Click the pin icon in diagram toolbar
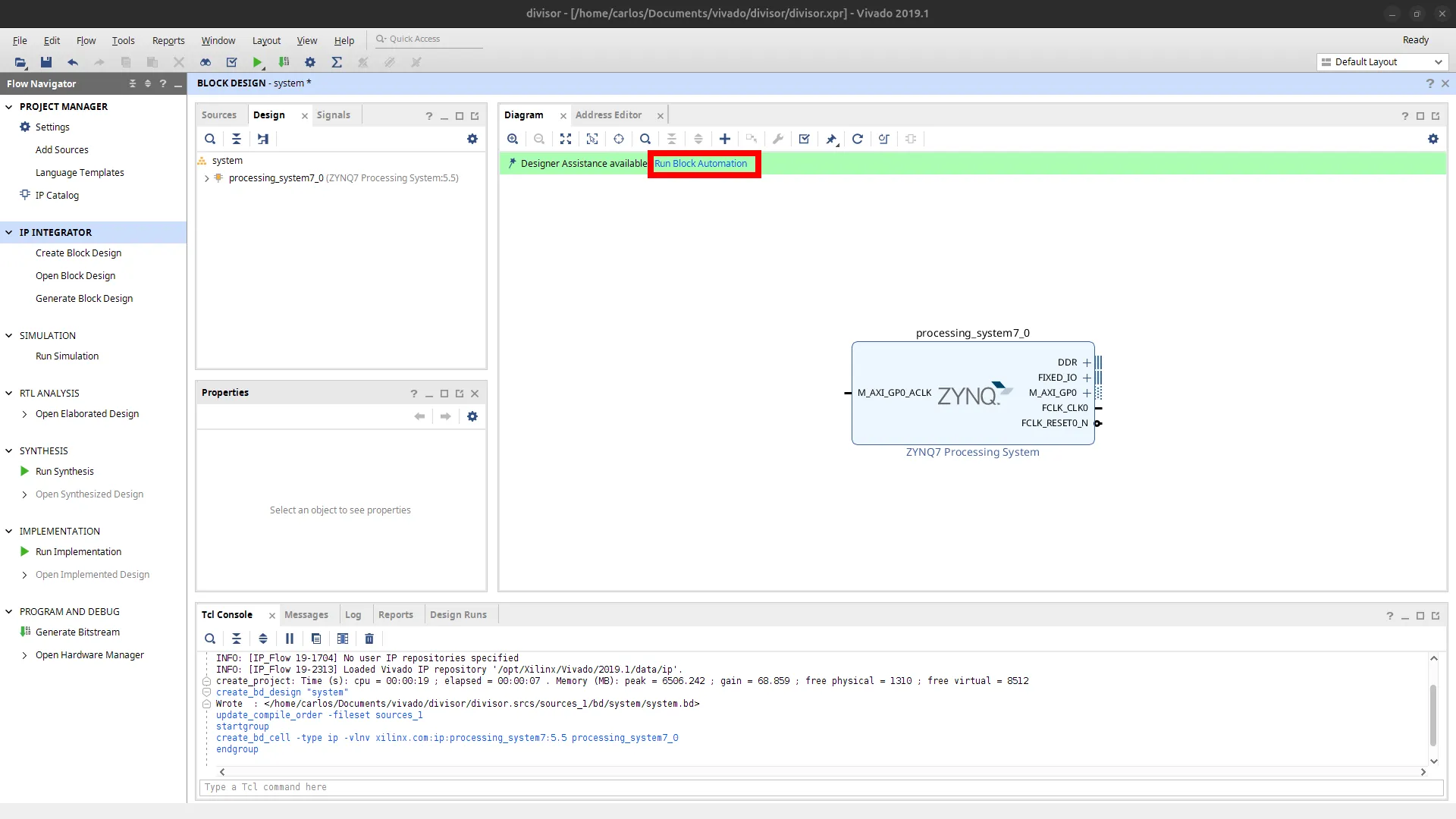Image resolution: width=1456 pixels, height=819 pixels. coord(832,139)
